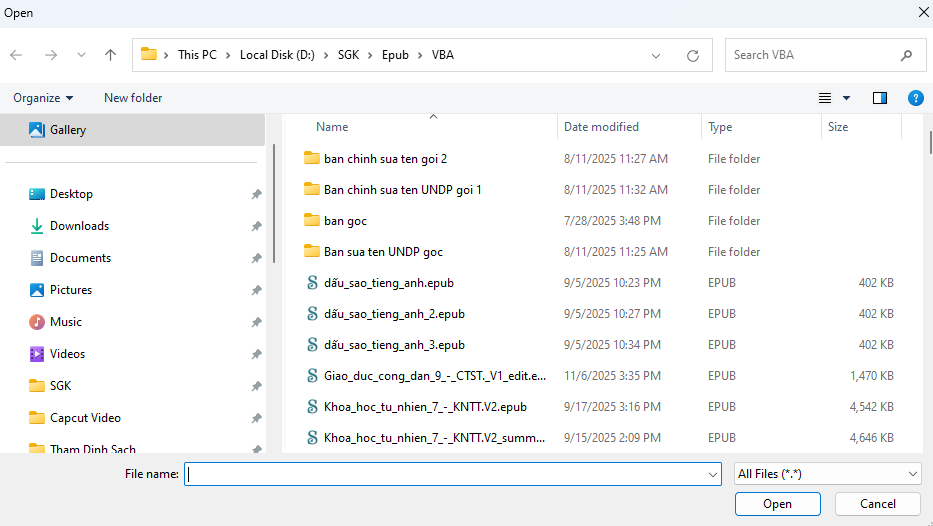The image size is (933, 526).
Task: Open the Downloads folder in sidebar
Action: [x=79, y=226]
